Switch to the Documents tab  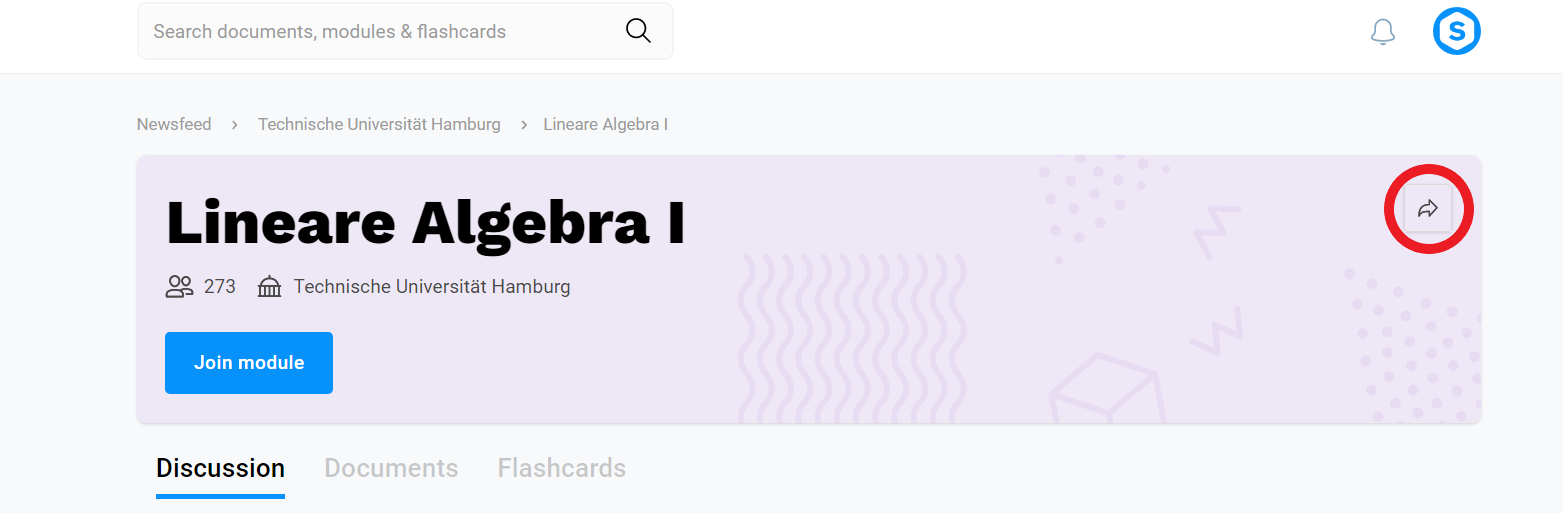391,468
